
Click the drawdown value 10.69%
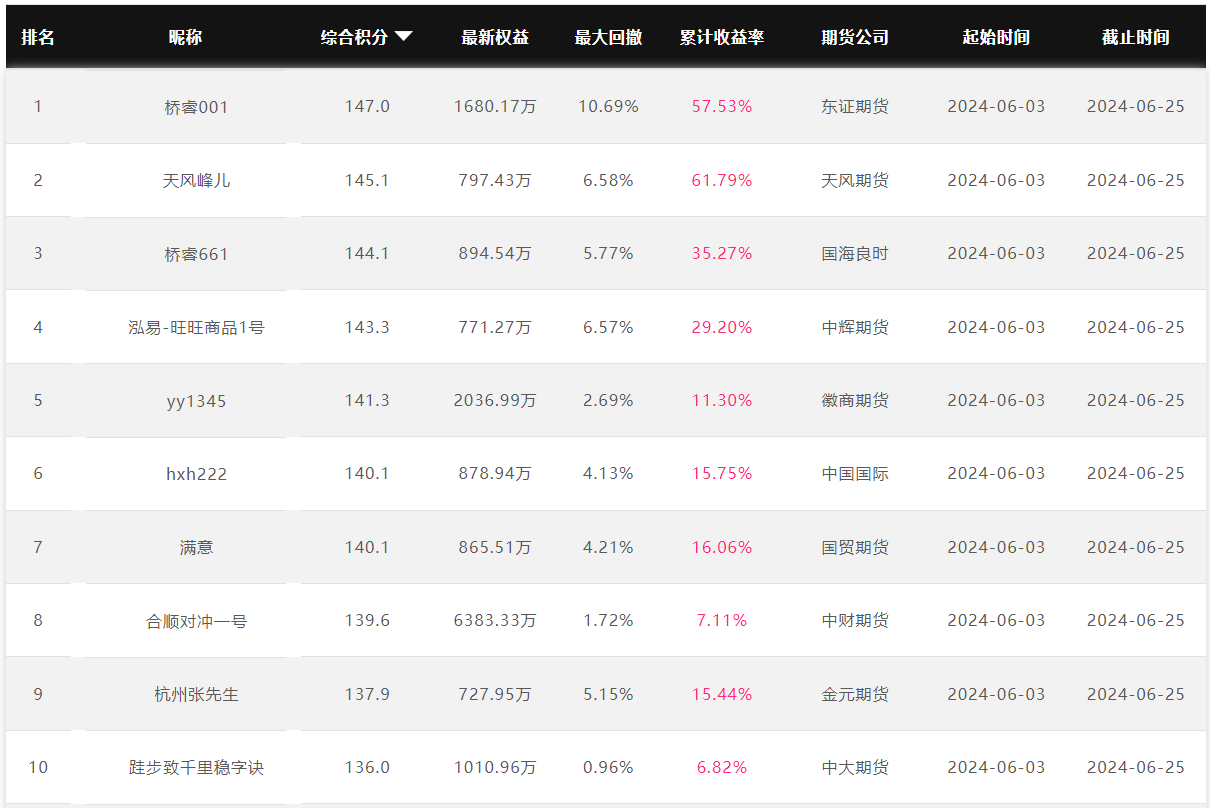click(x=608, y=106)
